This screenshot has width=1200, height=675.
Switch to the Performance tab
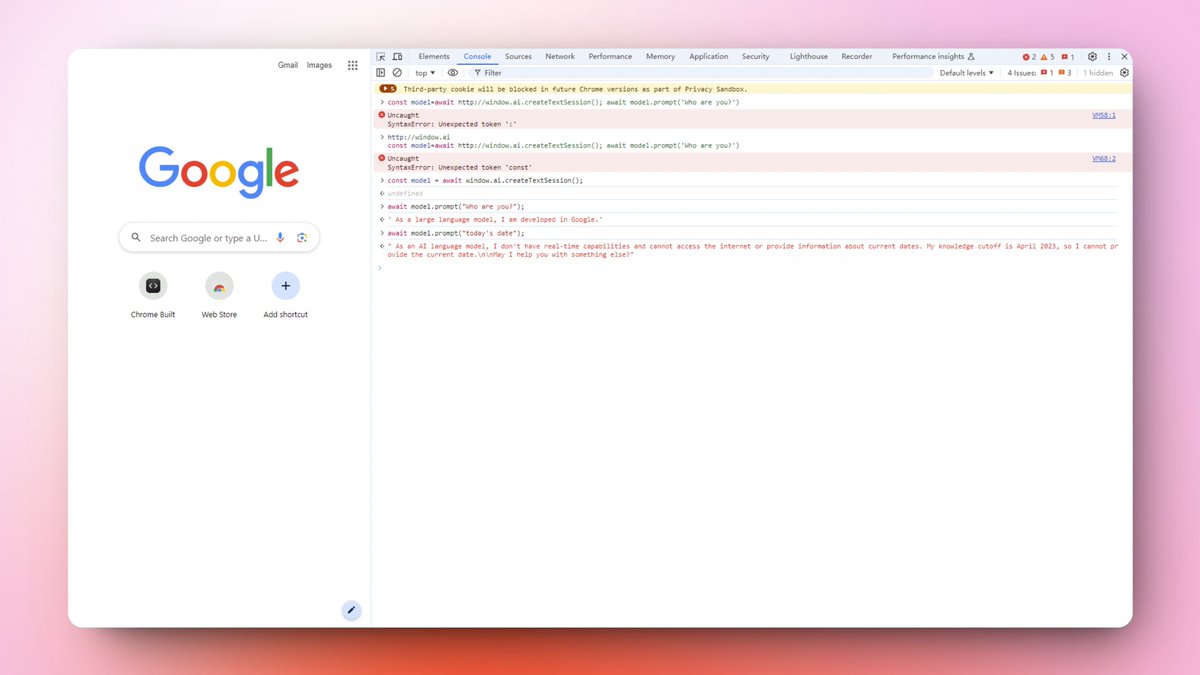click(x=610, y=57)
